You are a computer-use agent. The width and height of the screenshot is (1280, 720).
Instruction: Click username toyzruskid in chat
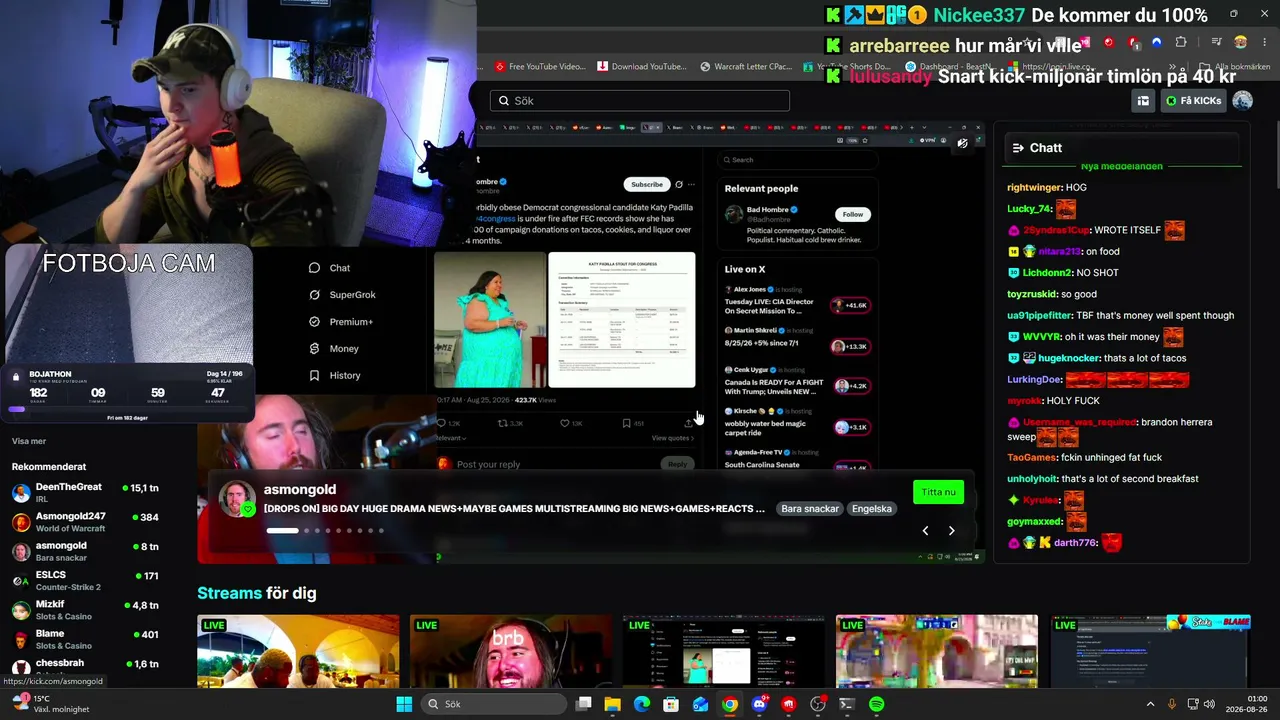click(1032, 294)
